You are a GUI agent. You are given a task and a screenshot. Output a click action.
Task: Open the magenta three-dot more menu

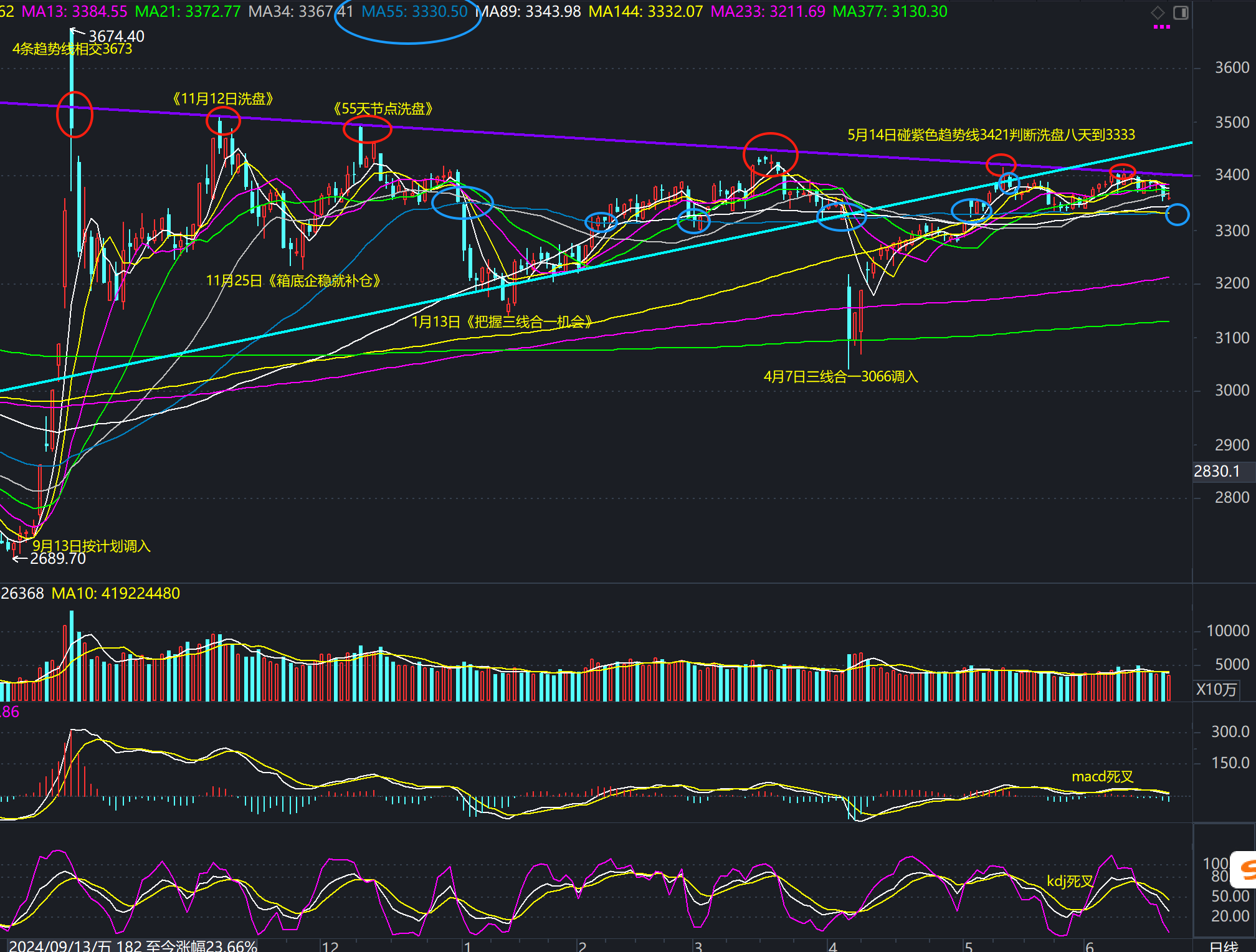(x=1161, y=27)
